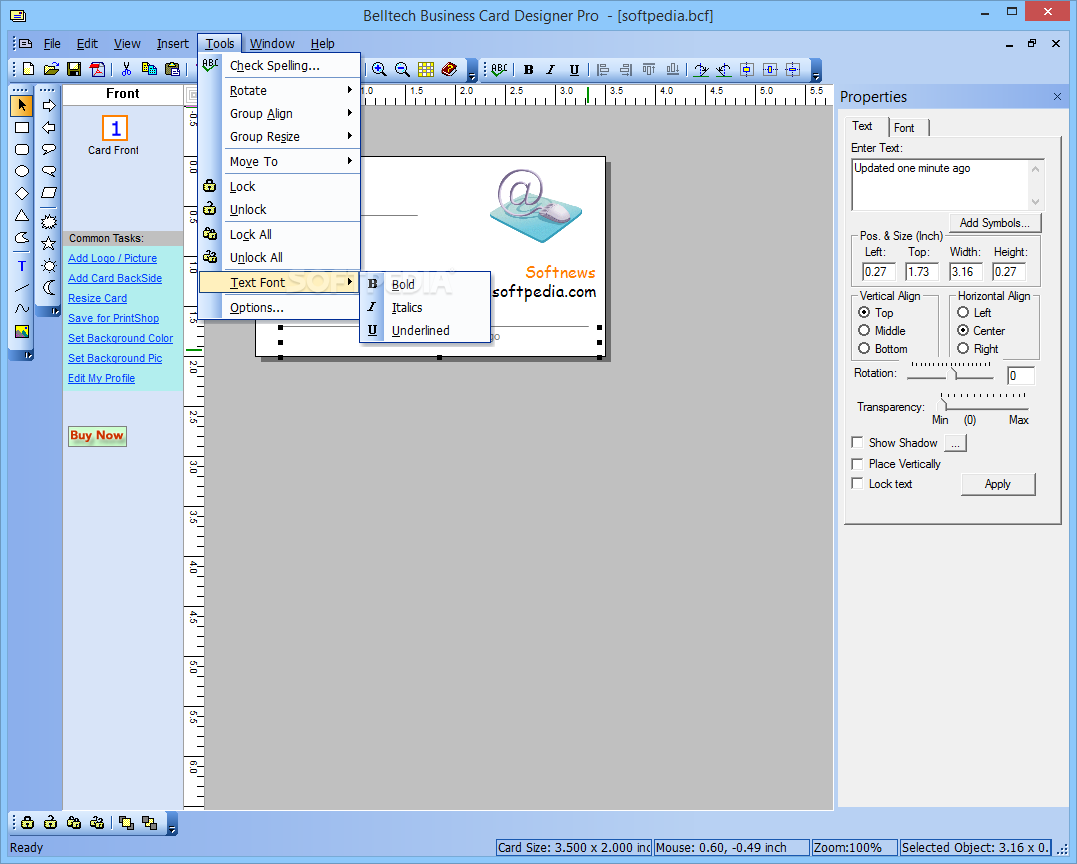Screen dimensions: 1077x864
Task: Open the Set Background Color link
Action: tap(120, 338)
